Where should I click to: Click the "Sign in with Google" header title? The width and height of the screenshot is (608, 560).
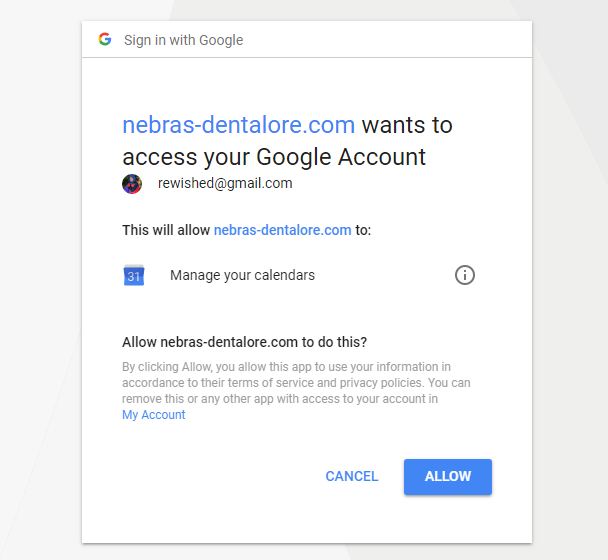(183, 40)
